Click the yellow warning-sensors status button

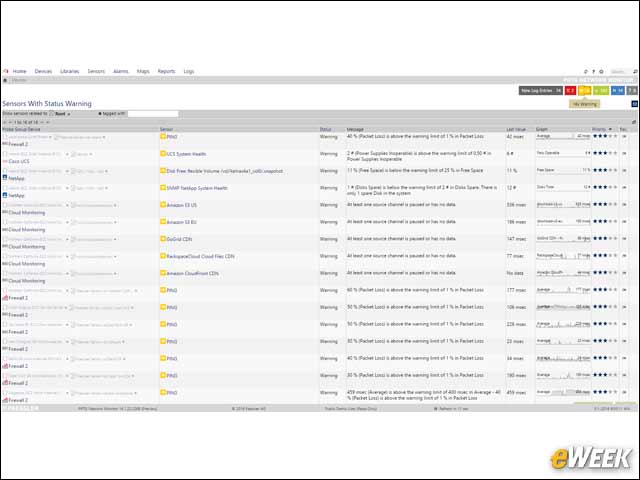pos(584,90)
